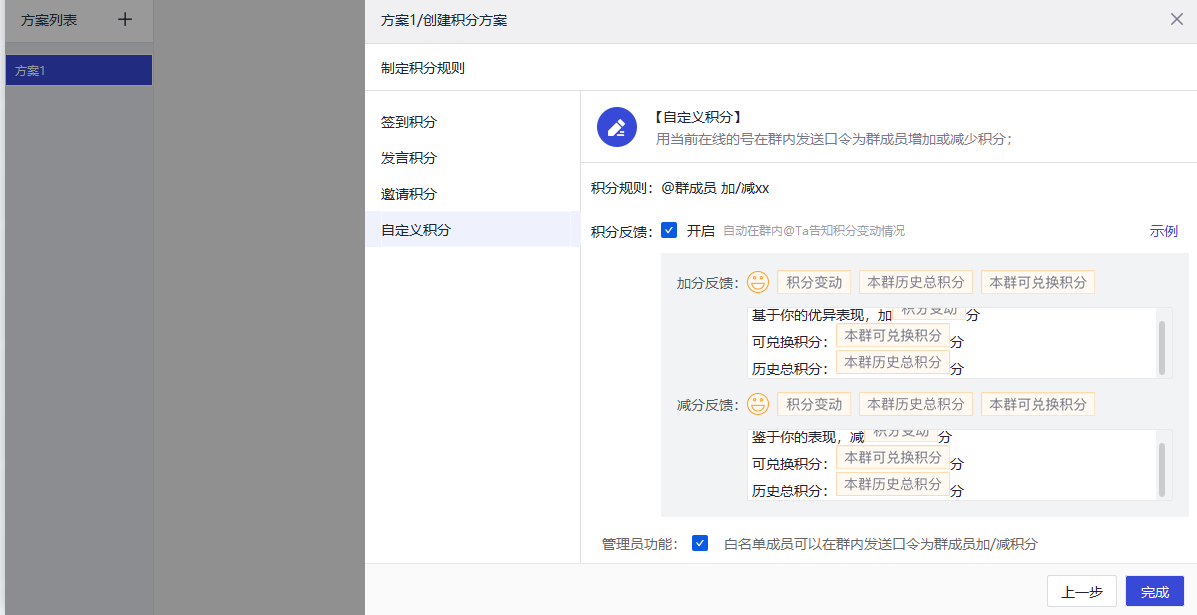Insert 本群历史总积分 tag in 加分反馈

pyautogui.click(x=915, y=282)
